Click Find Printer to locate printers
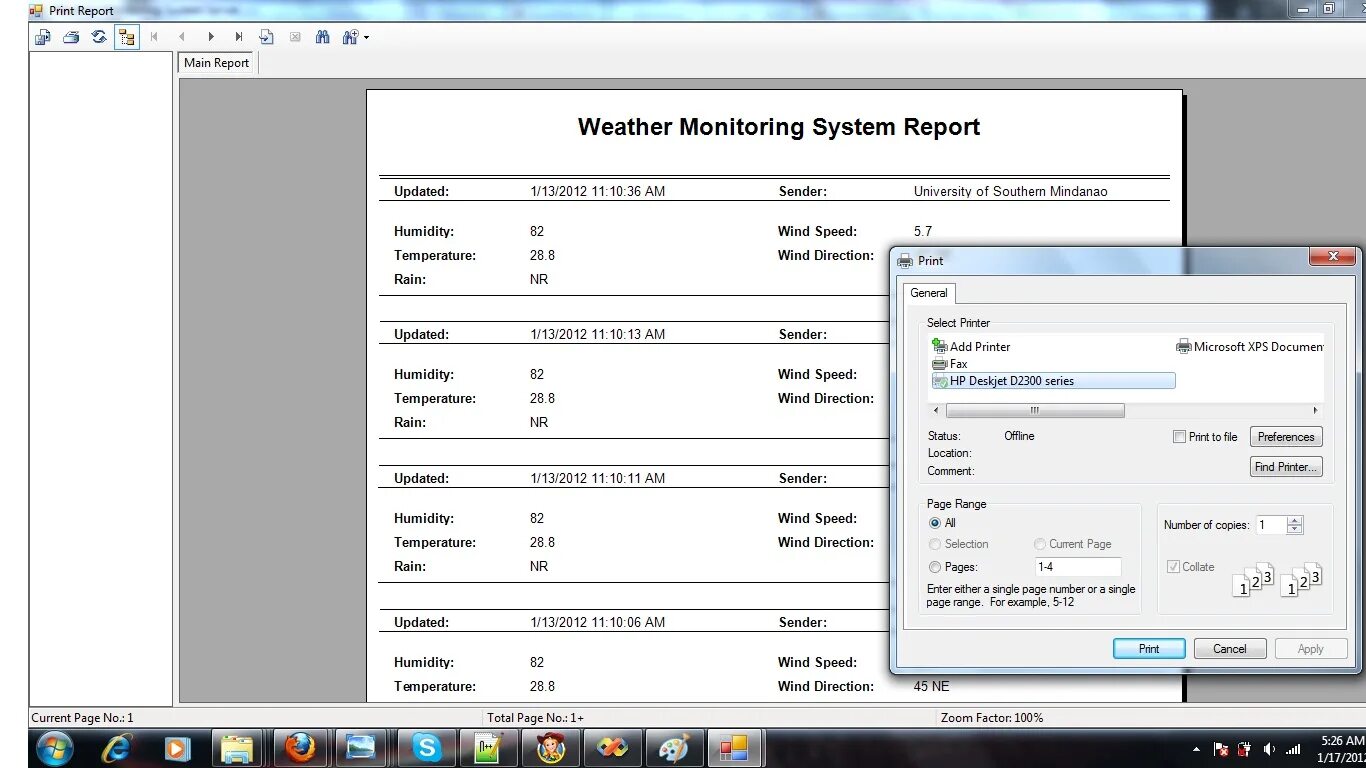The width and height of the screenshot is (1366, 768). click(x=1286, y=466)
